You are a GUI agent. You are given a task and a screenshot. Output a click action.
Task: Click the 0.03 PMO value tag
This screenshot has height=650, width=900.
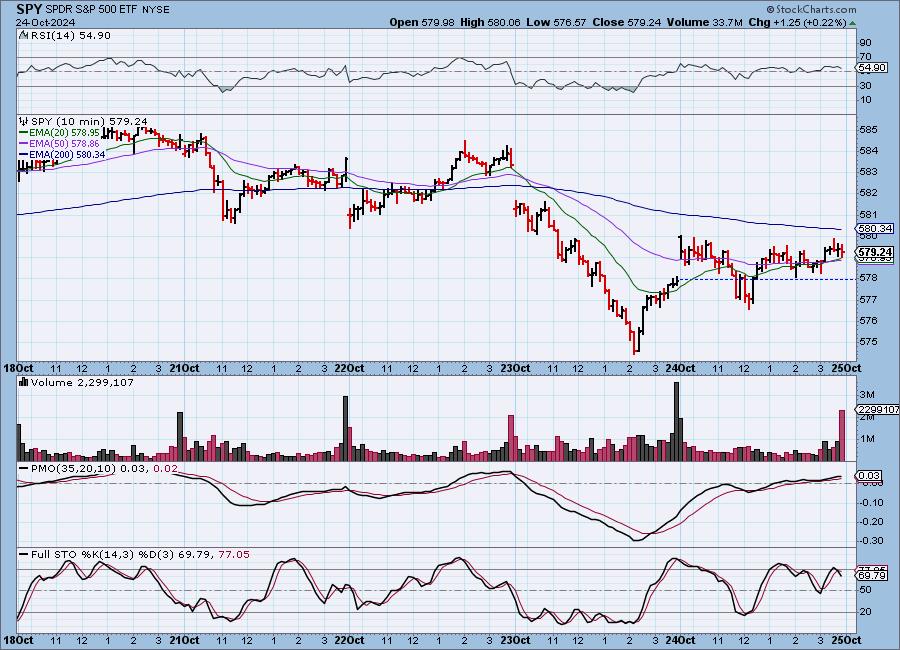pyautogui.click(x=869, y=475)
